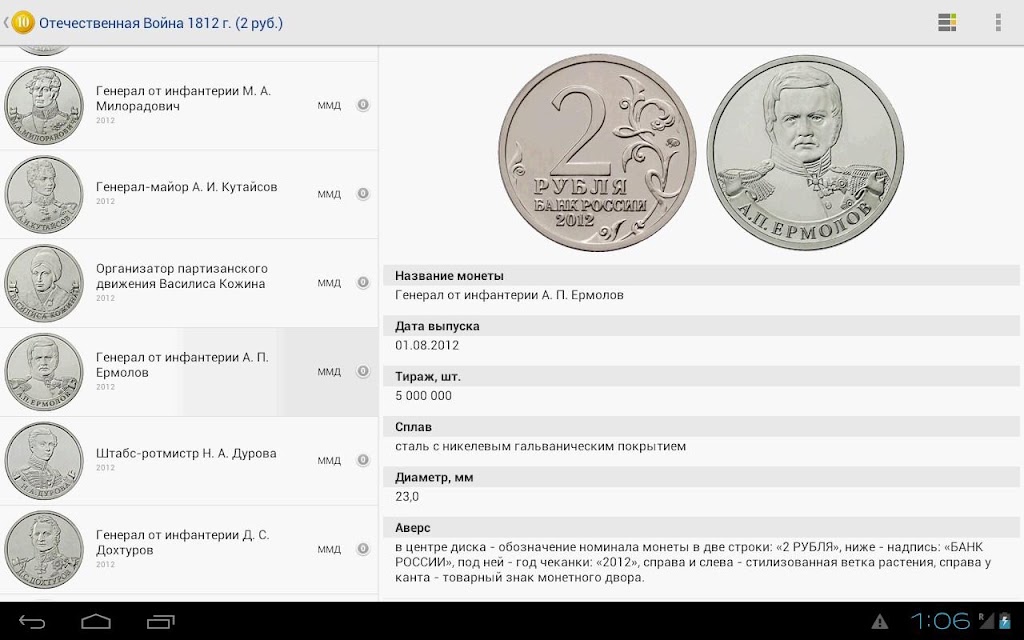Tap Android back navigation button
The height and width of the screenshot is (640, 1024).
31,621
